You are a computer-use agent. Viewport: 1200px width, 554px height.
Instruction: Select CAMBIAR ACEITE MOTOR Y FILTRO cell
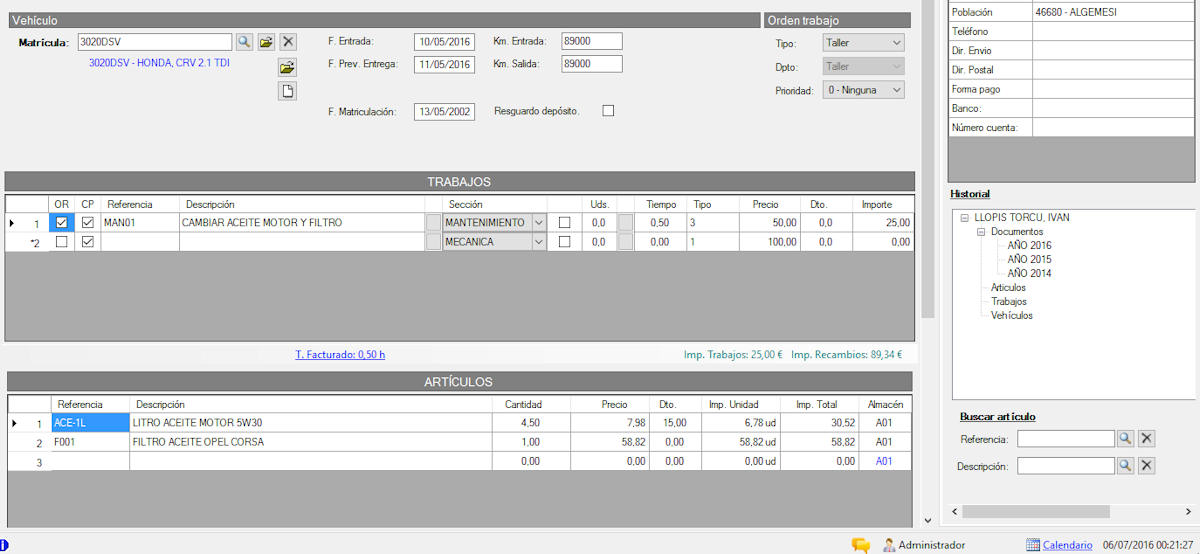[x=301, y=222]
